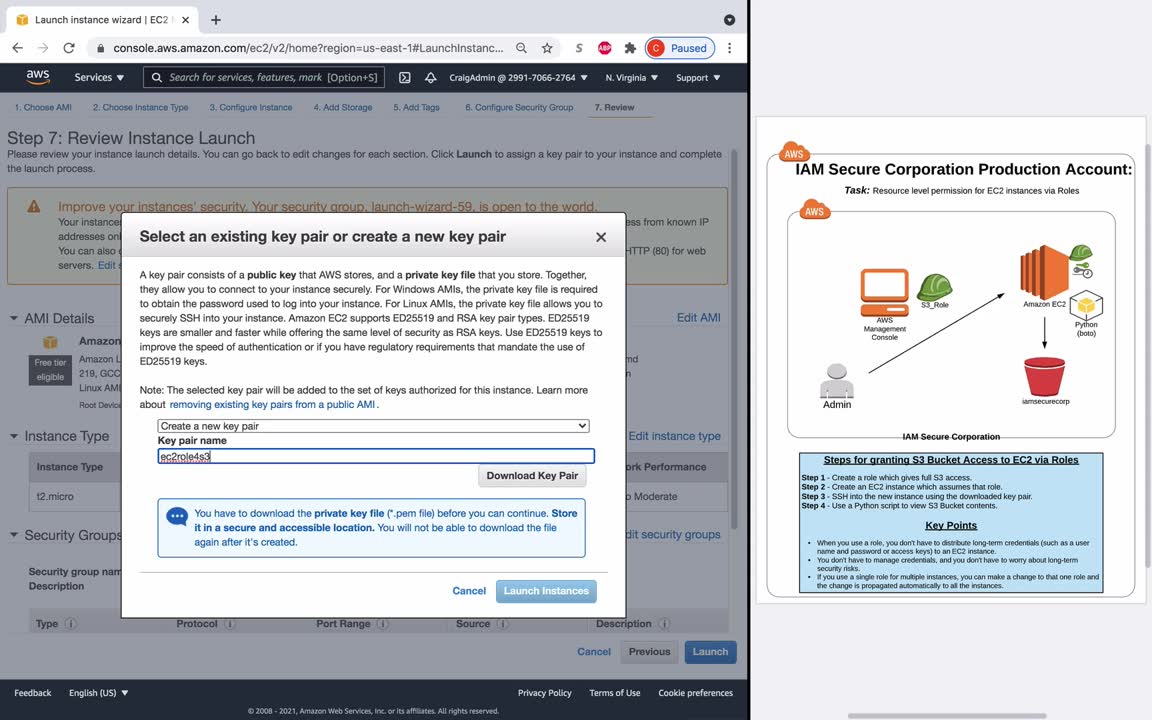The width and height of the screenshot is (1152, 720).
Task: Click the zoom magnifier icon in address bar
Action: click(x=521, y=48)
